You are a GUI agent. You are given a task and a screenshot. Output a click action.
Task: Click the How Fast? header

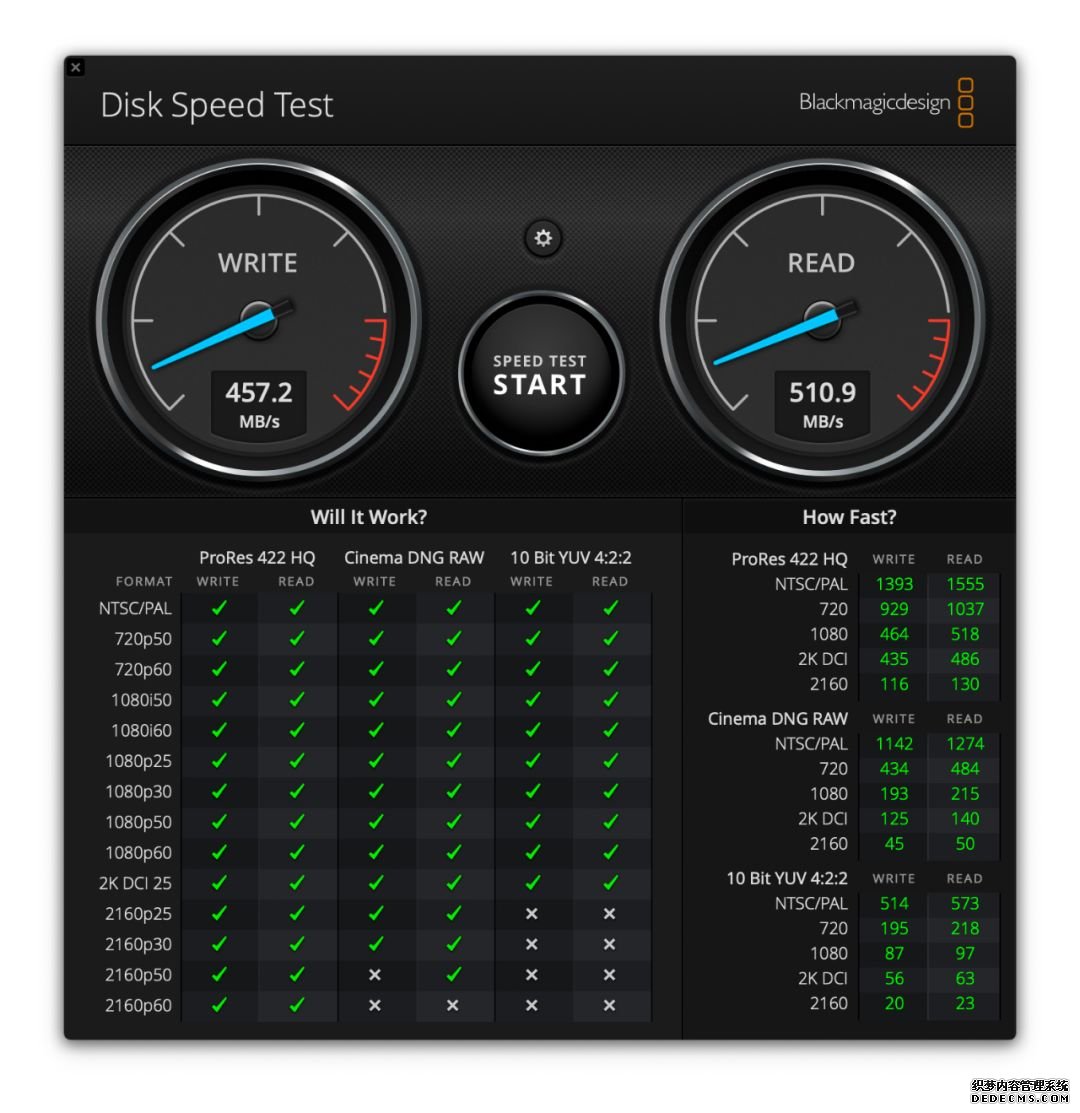(849, 517)
